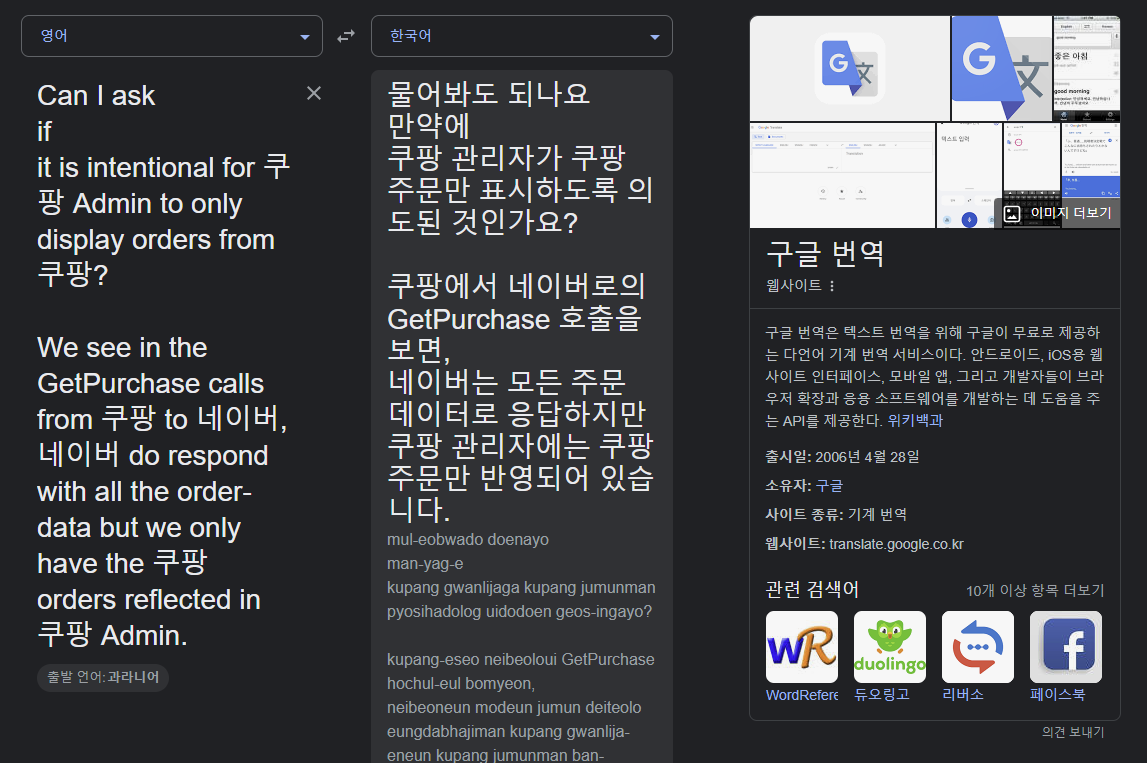Click the 출시일 2006년 4월 28일 text
This screenshot has height=763, width=1147.
842,457
